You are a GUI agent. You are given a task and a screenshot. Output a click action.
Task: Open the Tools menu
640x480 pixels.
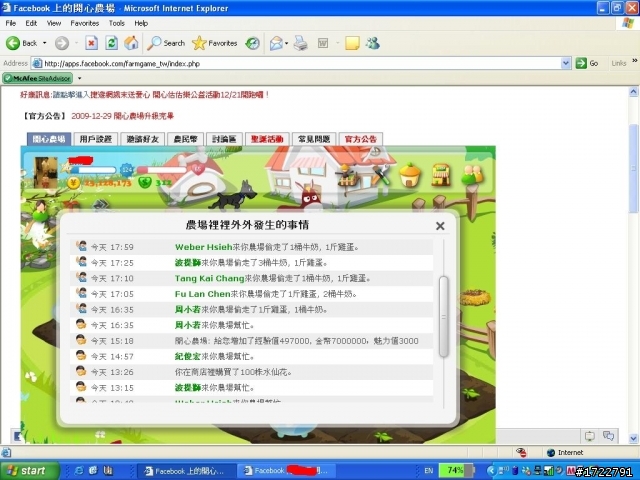coord(116,23)
